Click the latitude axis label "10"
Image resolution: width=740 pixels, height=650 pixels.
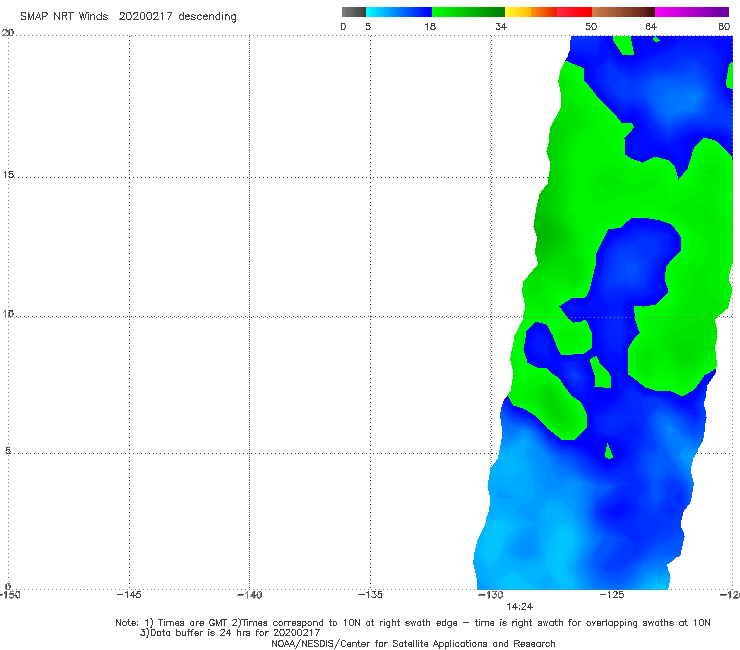point(8,313)
